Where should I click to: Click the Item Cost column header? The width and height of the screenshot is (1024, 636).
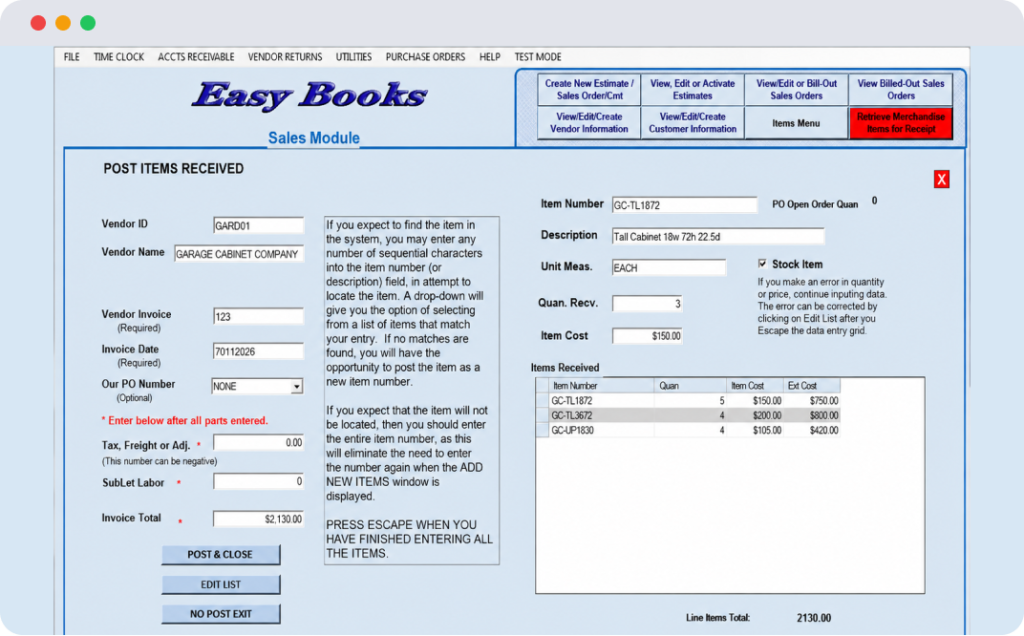point(754,386)
